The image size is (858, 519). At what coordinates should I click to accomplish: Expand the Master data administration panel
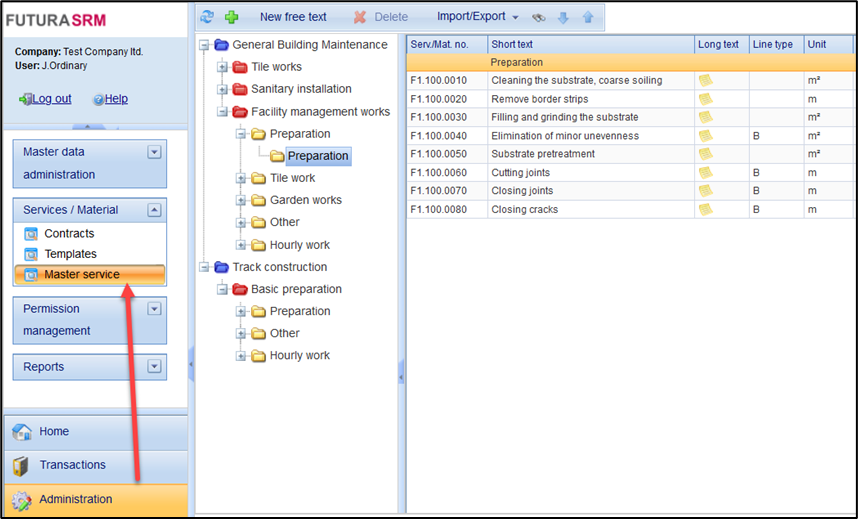point(154,153)
